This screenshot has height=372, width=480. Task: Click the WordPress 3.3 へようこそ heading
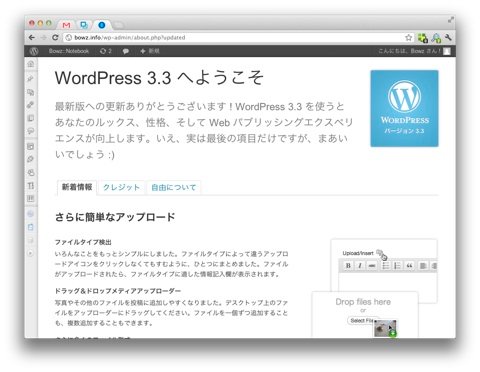click(159, 78)
